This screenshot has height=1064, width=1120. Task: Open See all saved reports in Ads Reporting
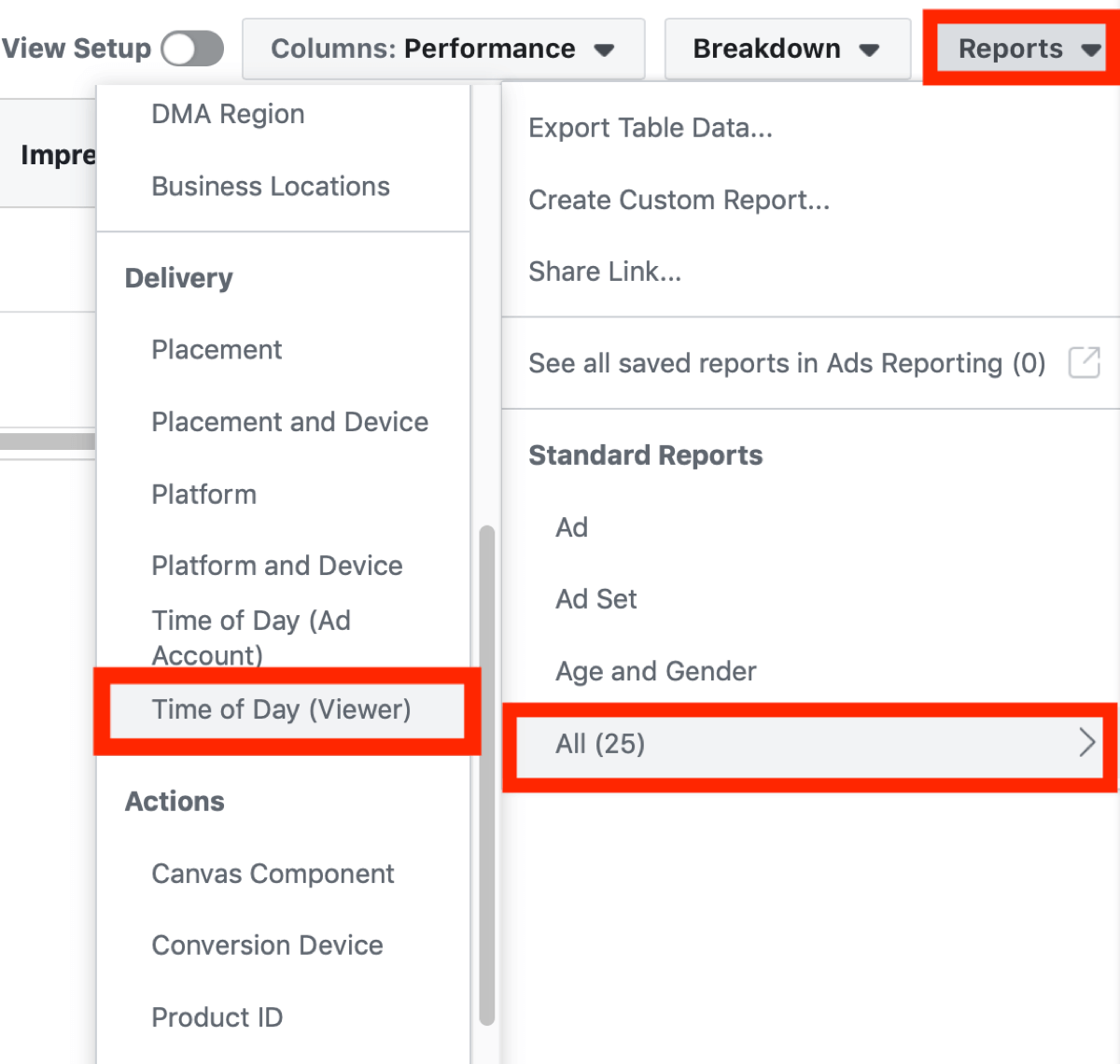(x=786, y=363)
